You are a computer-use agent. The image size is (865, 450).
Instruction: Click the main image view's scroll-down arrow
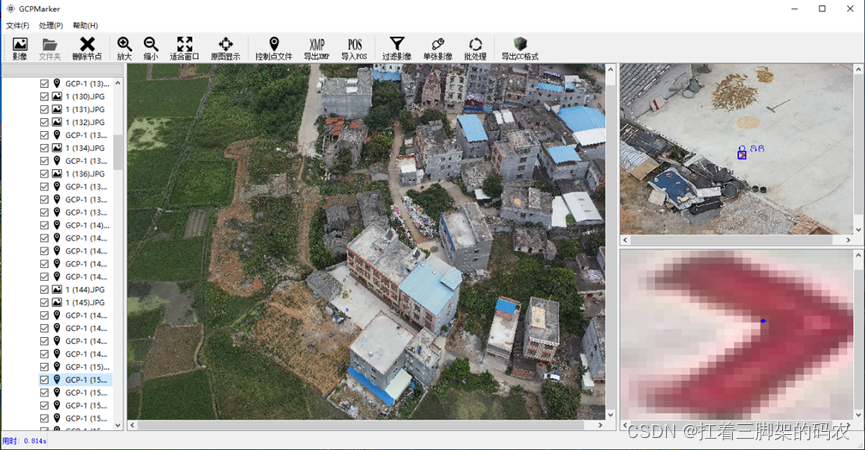611,415
